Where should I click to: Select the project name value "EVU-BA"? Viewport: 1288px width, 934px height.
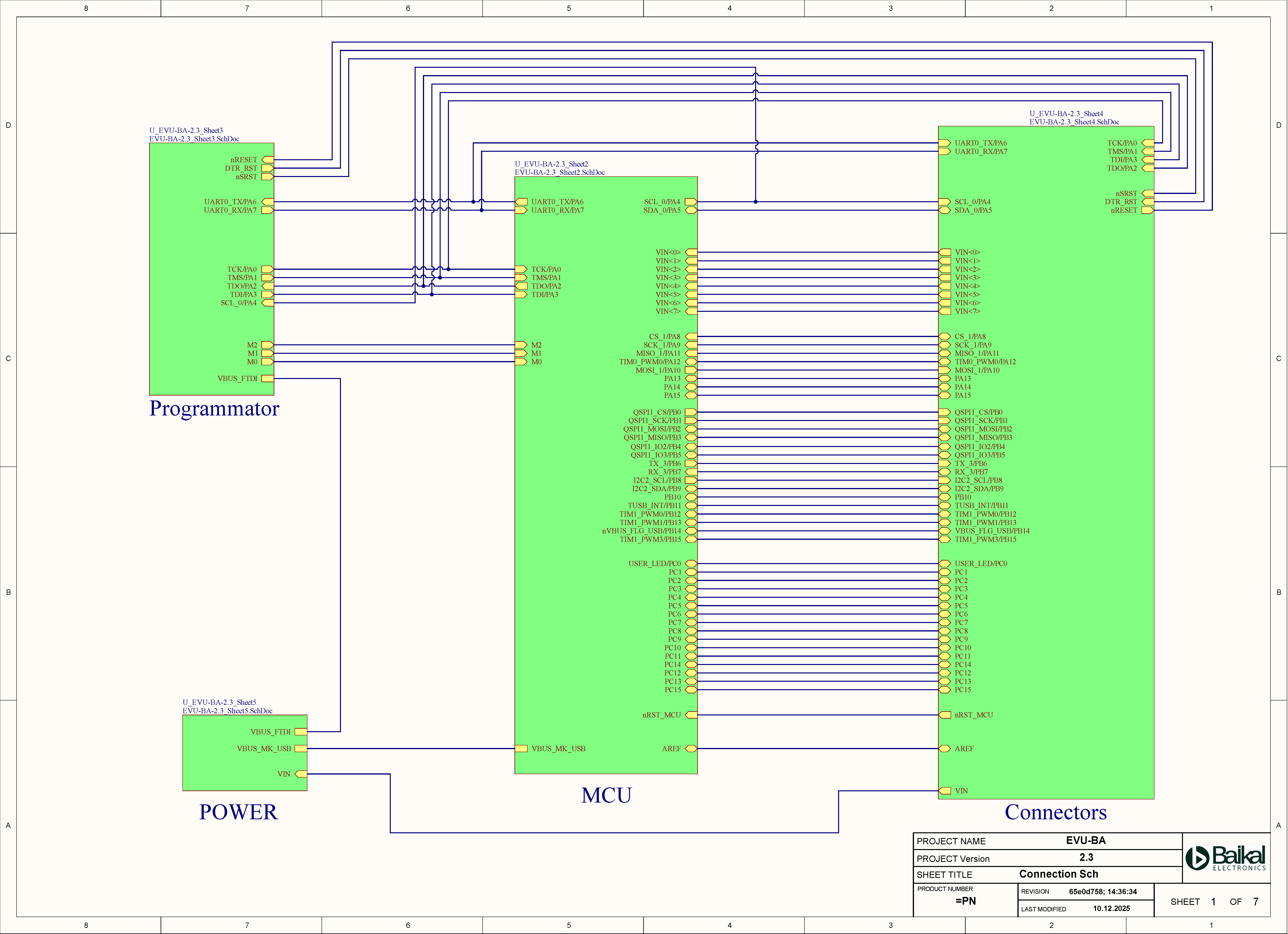1086,840
